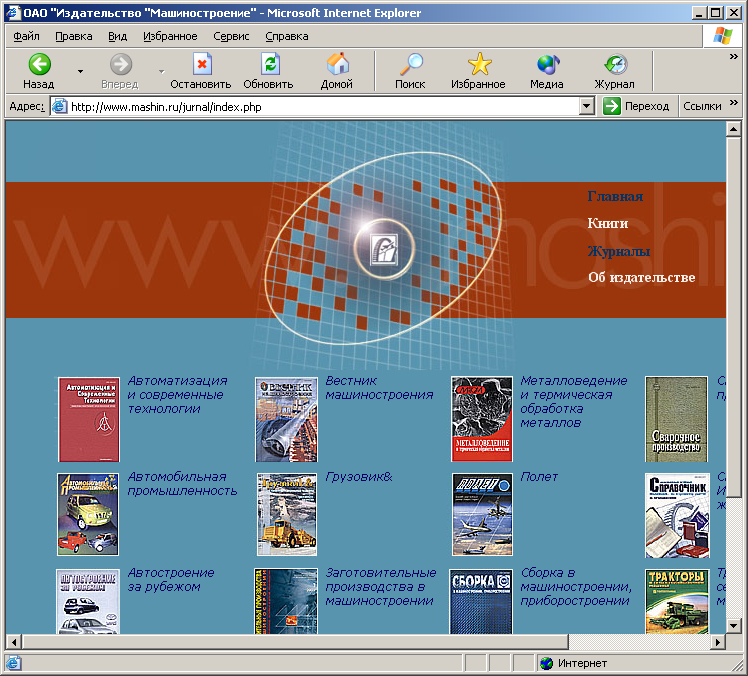Click the Книги navigation link

pyautogui.click(x=608, y=223)
